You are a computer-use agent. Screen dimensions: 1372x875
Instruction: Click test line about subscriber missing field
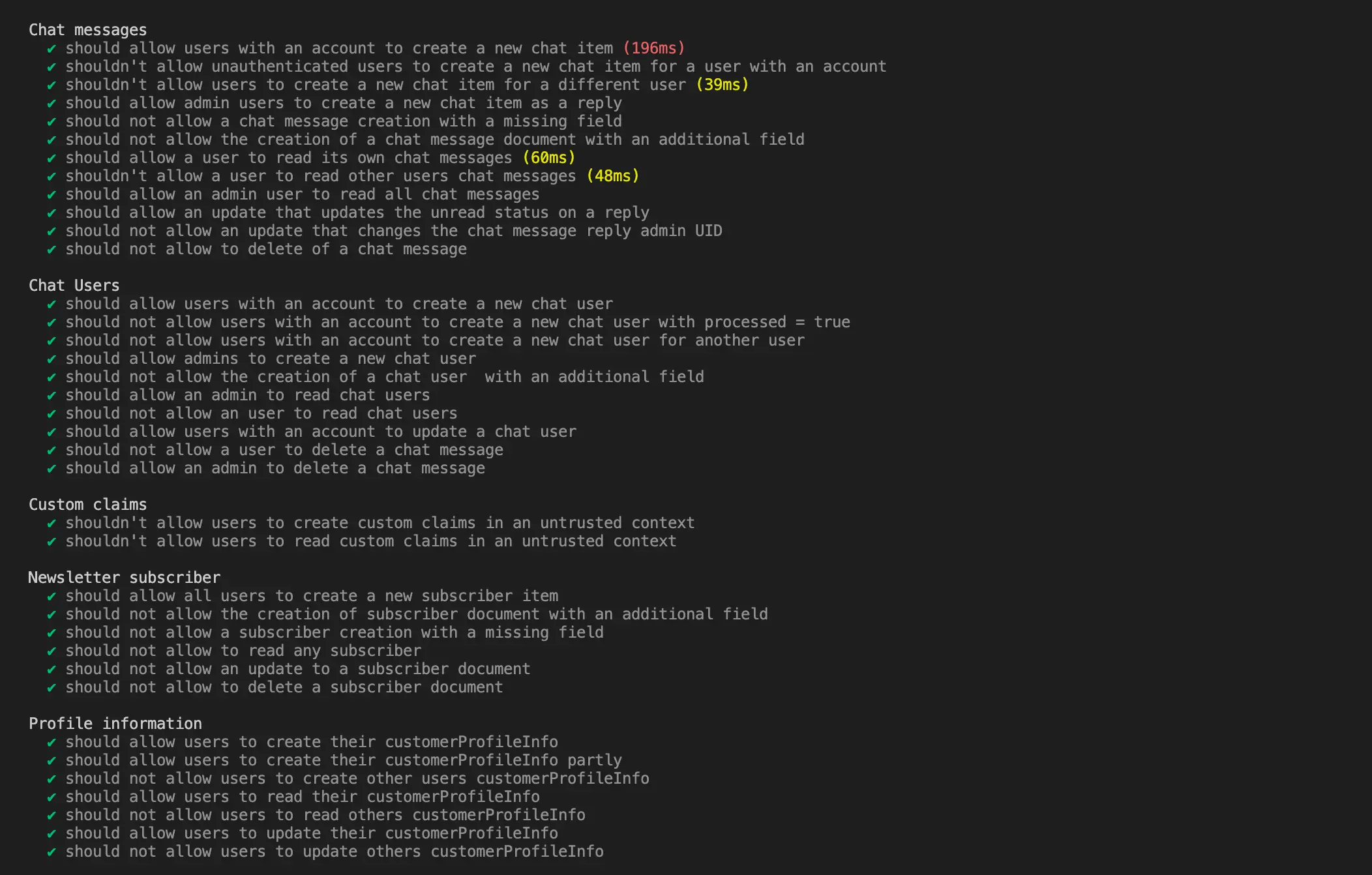click(335, 632)
